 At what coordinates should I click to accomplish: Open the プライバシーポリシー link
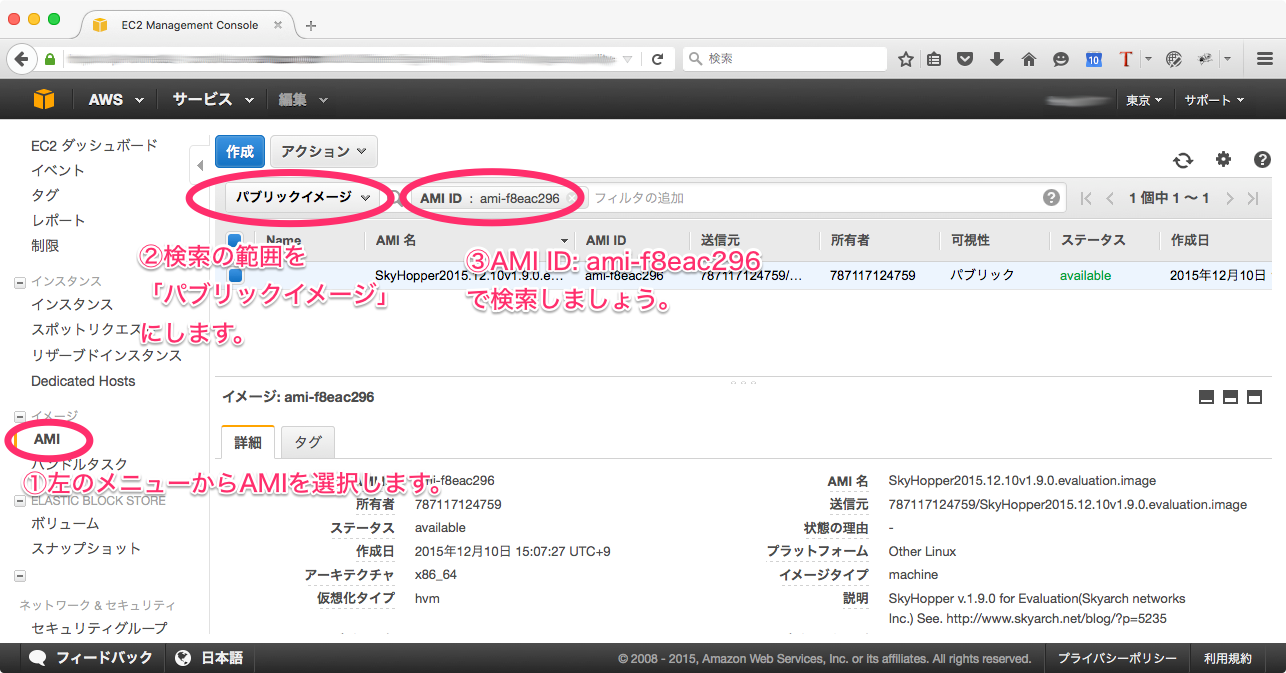click(x=1117, y=659)
